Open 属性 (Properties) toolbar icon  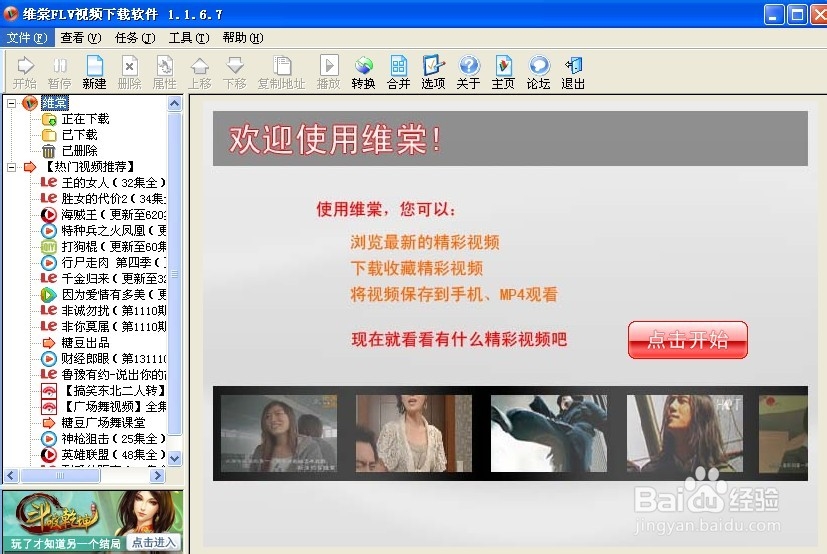tap(165, 73)
